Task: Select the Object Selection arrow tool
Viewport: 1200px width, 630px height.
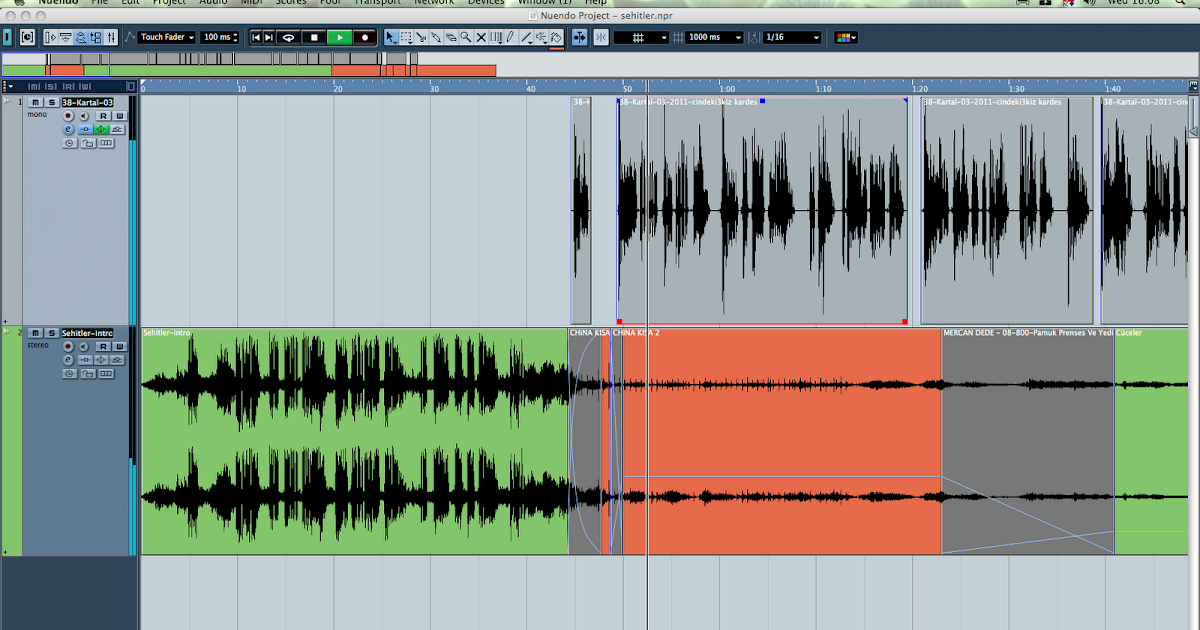Action: coord(390,37)
